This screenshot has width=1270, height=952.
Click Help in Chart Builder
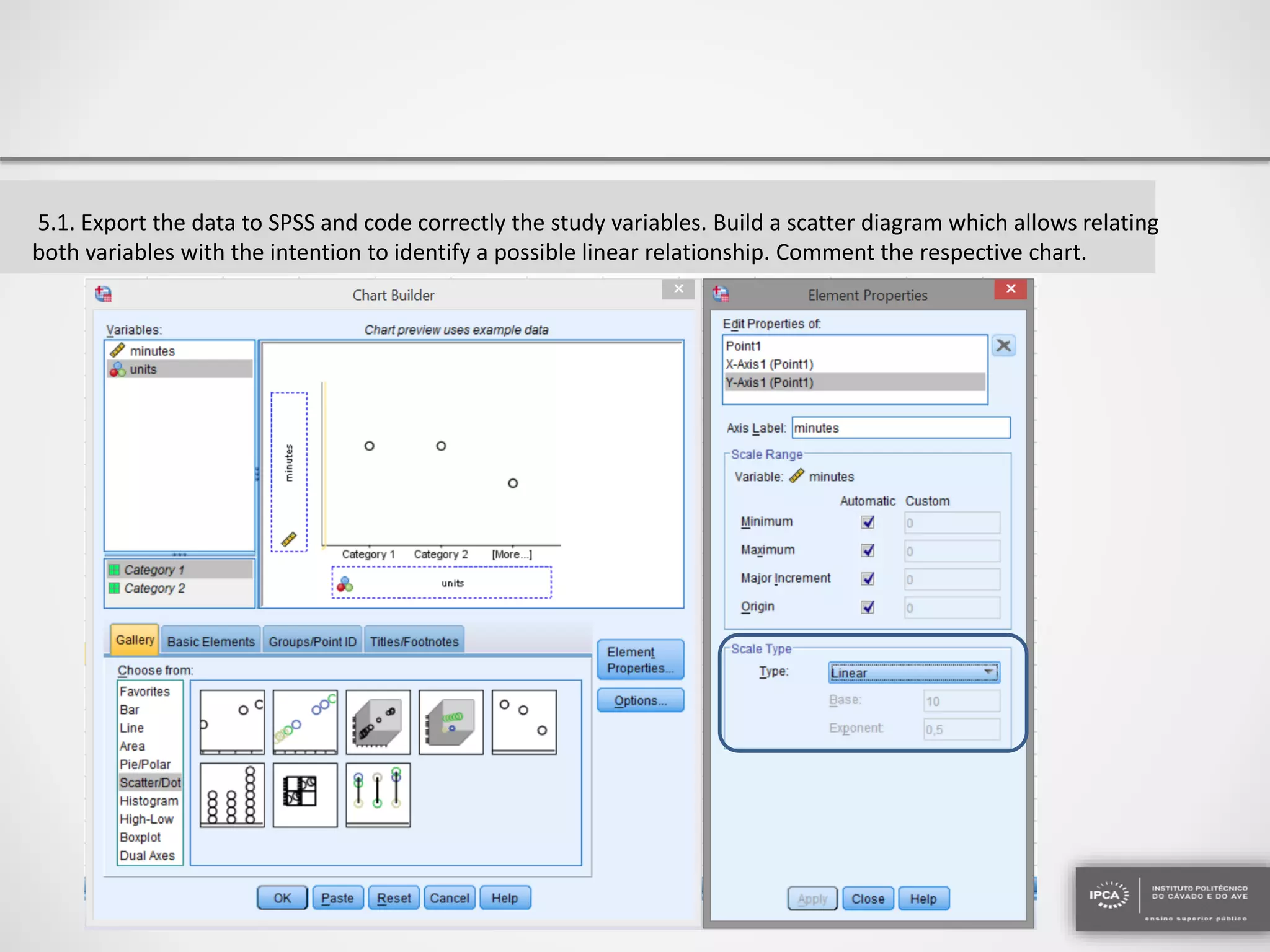pyautogui.click(x=505, y=897)
